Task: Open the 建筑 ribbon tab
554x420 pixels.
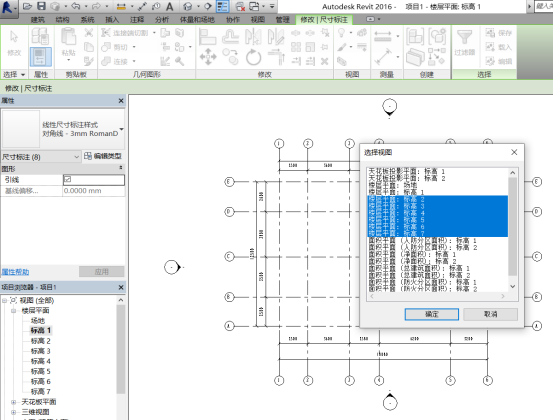Action: [37, 20]
